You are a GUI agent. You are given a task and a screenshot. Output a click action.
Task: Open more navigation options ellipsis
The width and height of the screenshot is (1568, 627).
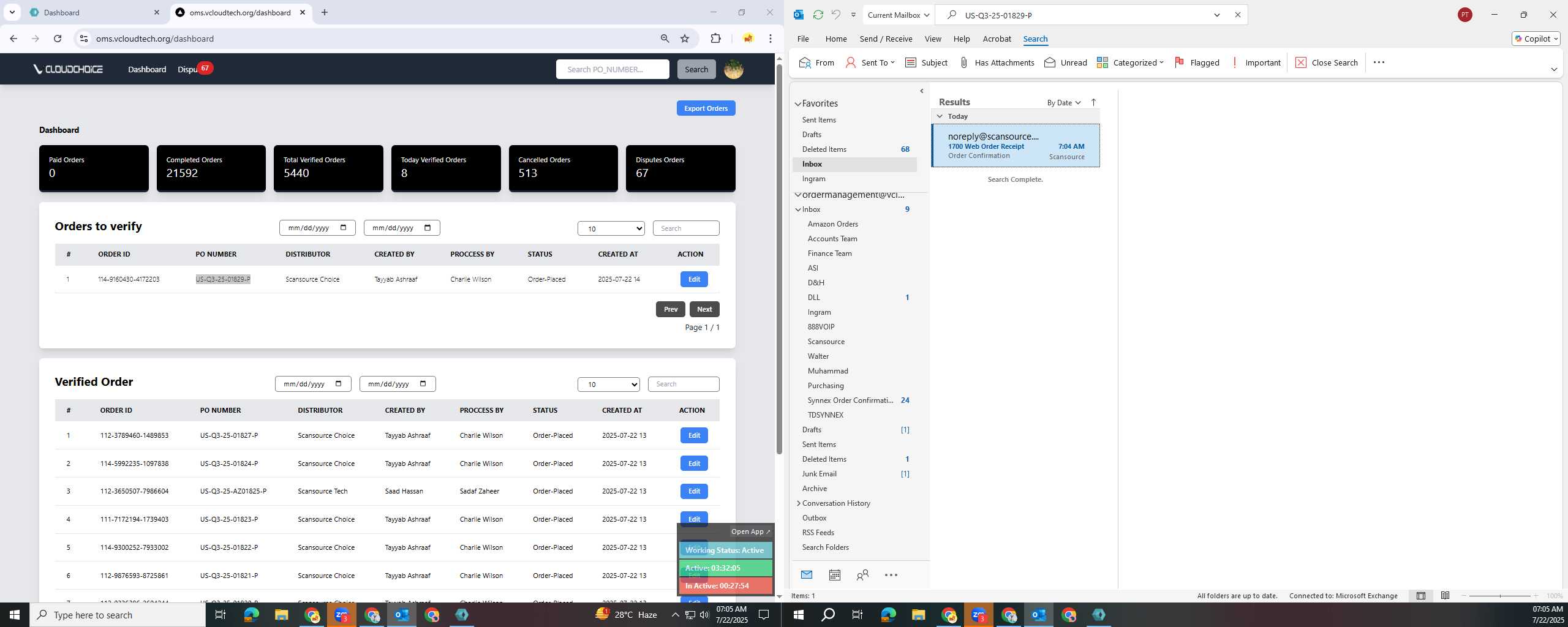[891, 575]
